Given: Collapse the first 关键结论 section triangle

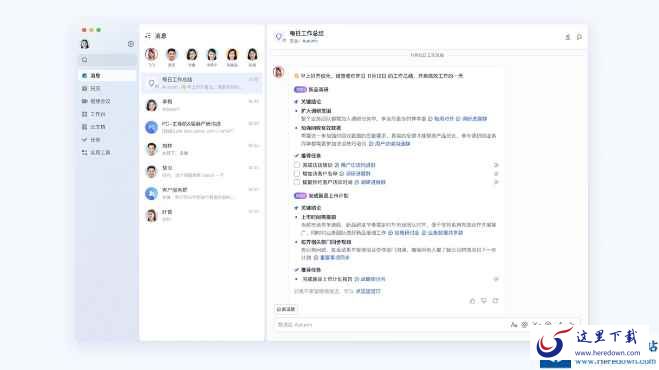Looking at the screenshot, I should [296, 102].
